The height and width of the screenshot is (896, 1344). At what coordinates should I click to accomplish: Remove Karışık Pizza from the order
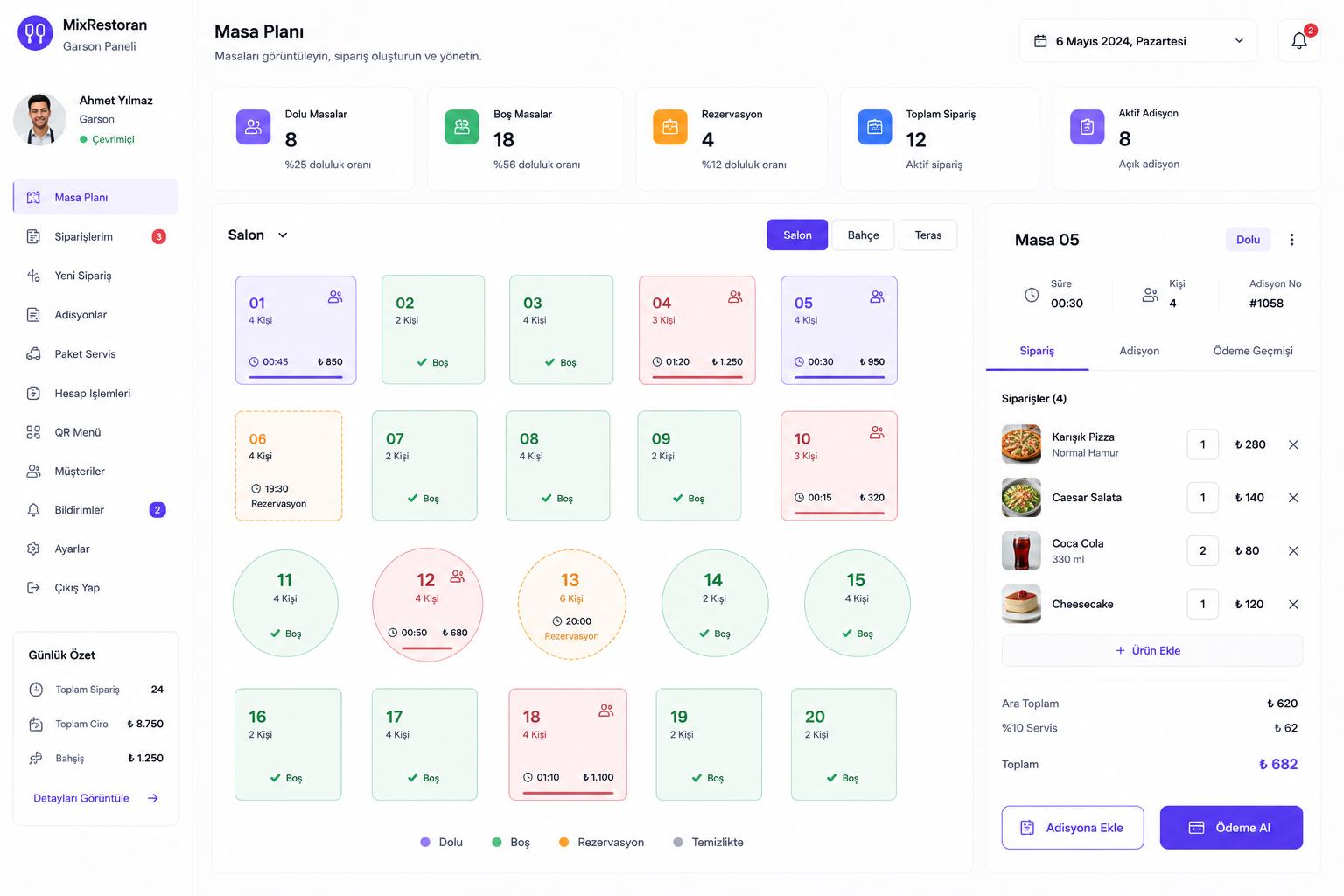pyautogui.click(x=1293, y=444)
